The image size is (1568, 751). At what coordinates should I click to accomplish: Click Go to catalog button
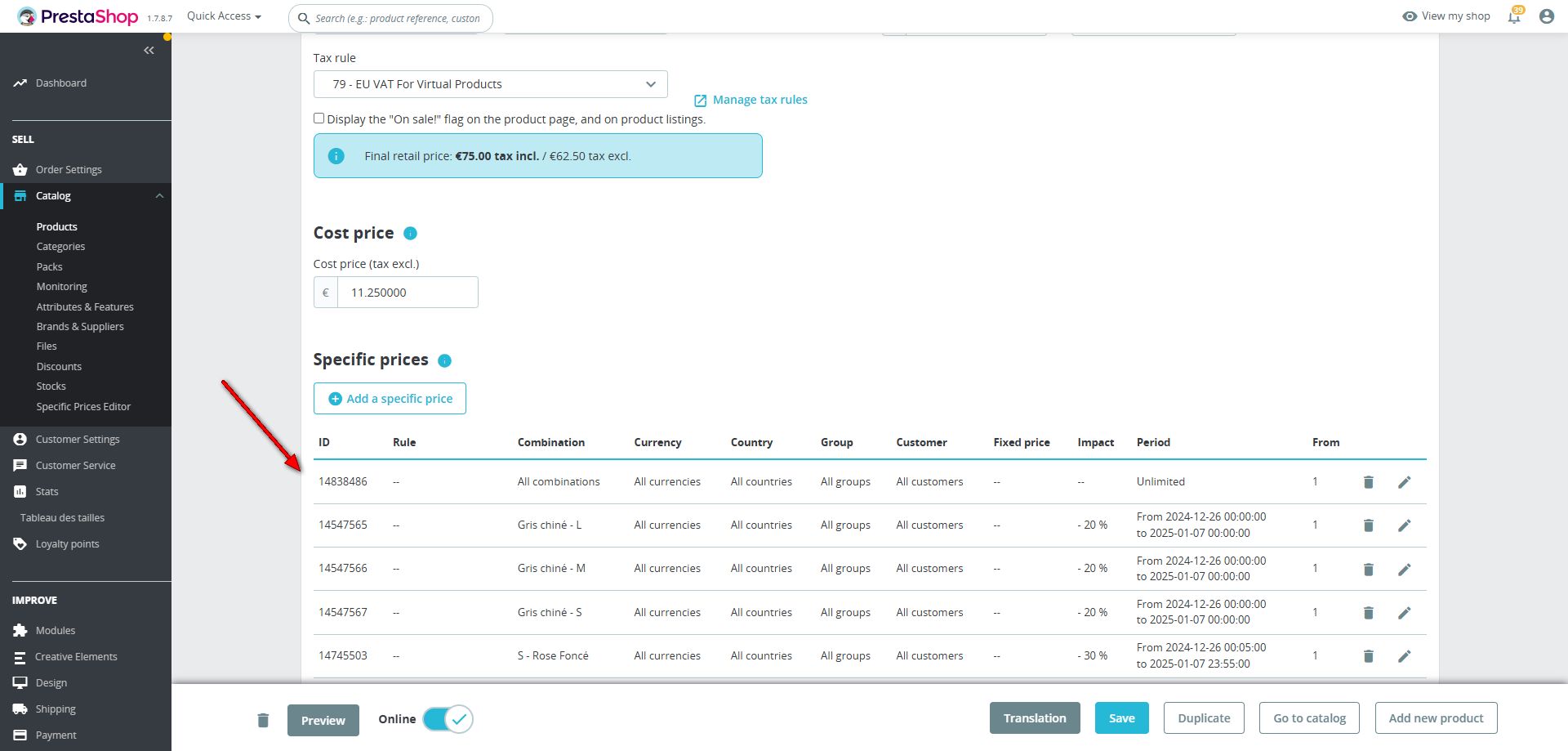pos(1309,718)
